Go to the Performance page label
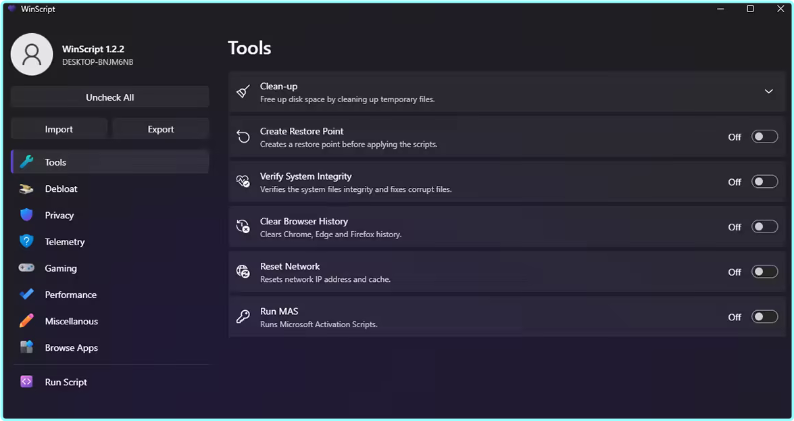Image resolution: width=794 pixels, height=421 pixels. pos(70,295)
